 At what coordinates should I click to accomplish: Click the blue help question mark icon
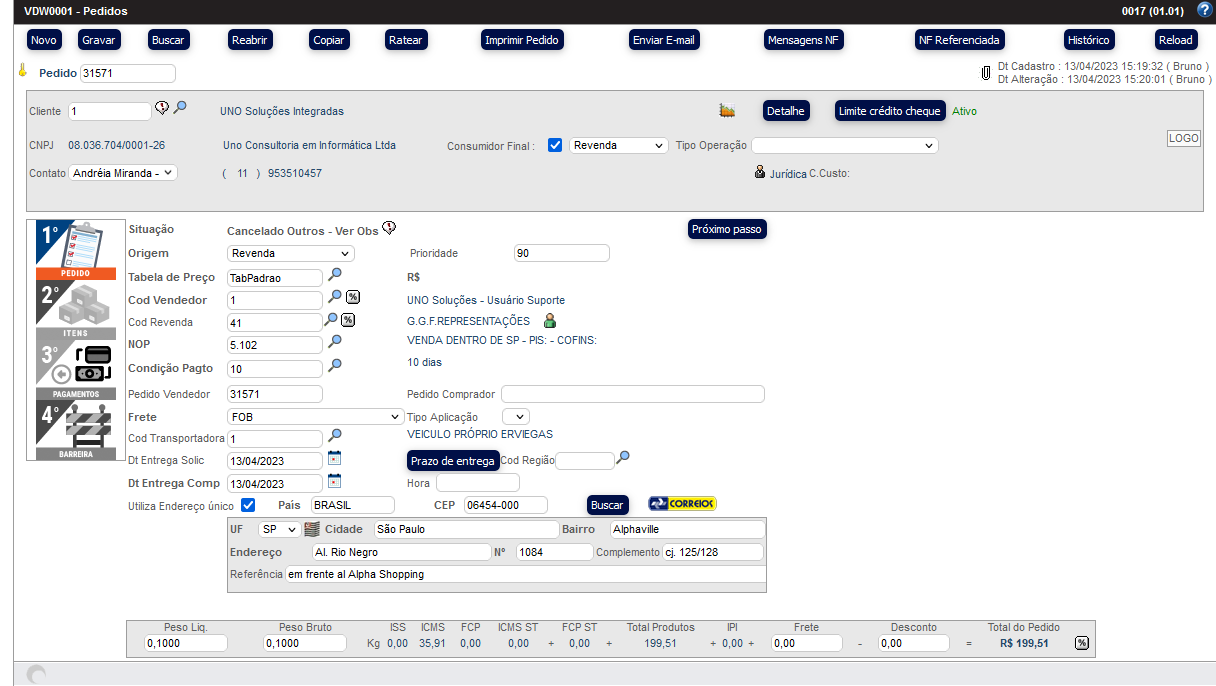1204,11
